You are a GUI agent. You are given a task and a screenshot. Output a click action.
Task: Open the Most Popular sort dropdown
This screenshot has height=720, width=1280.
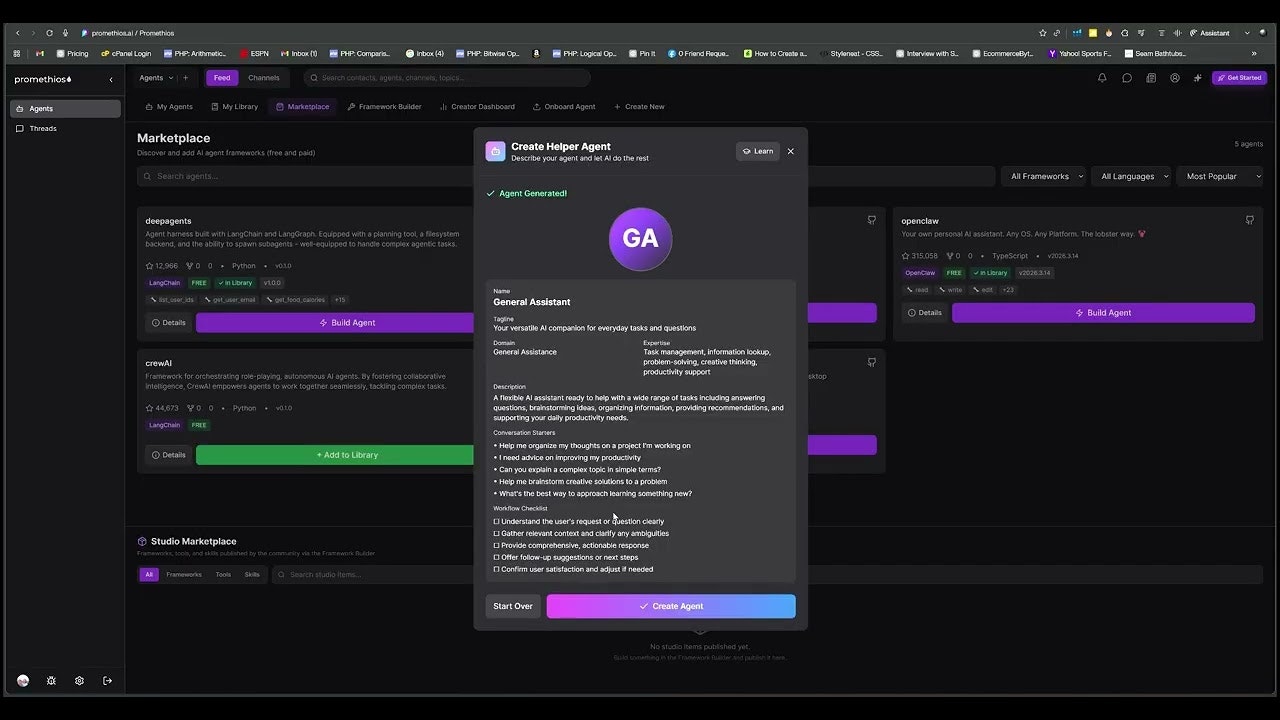[x=1220, y=176]
